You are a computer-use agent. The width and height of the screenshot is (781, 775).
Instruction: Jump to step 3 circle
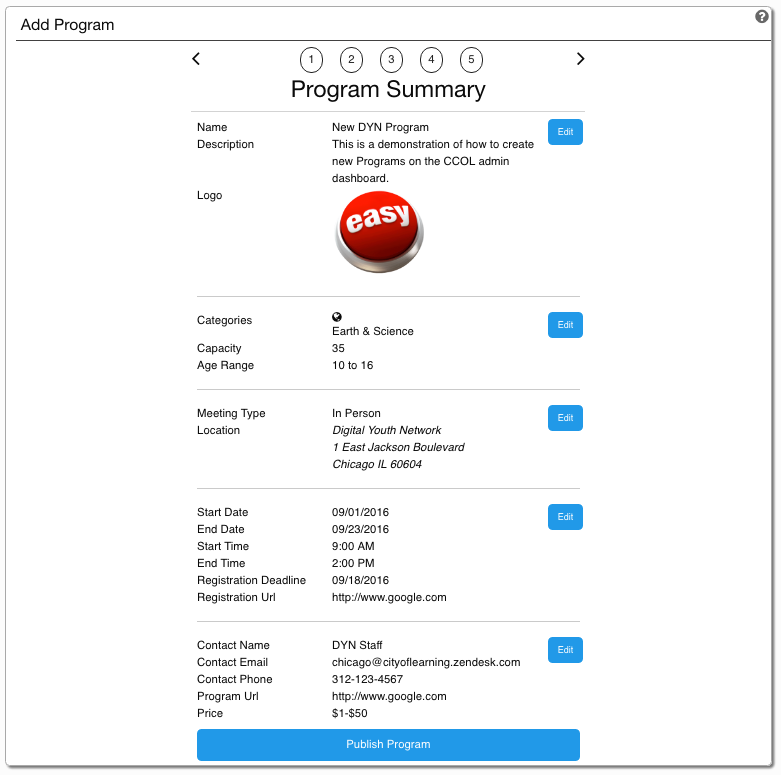(x=391, y=60)
